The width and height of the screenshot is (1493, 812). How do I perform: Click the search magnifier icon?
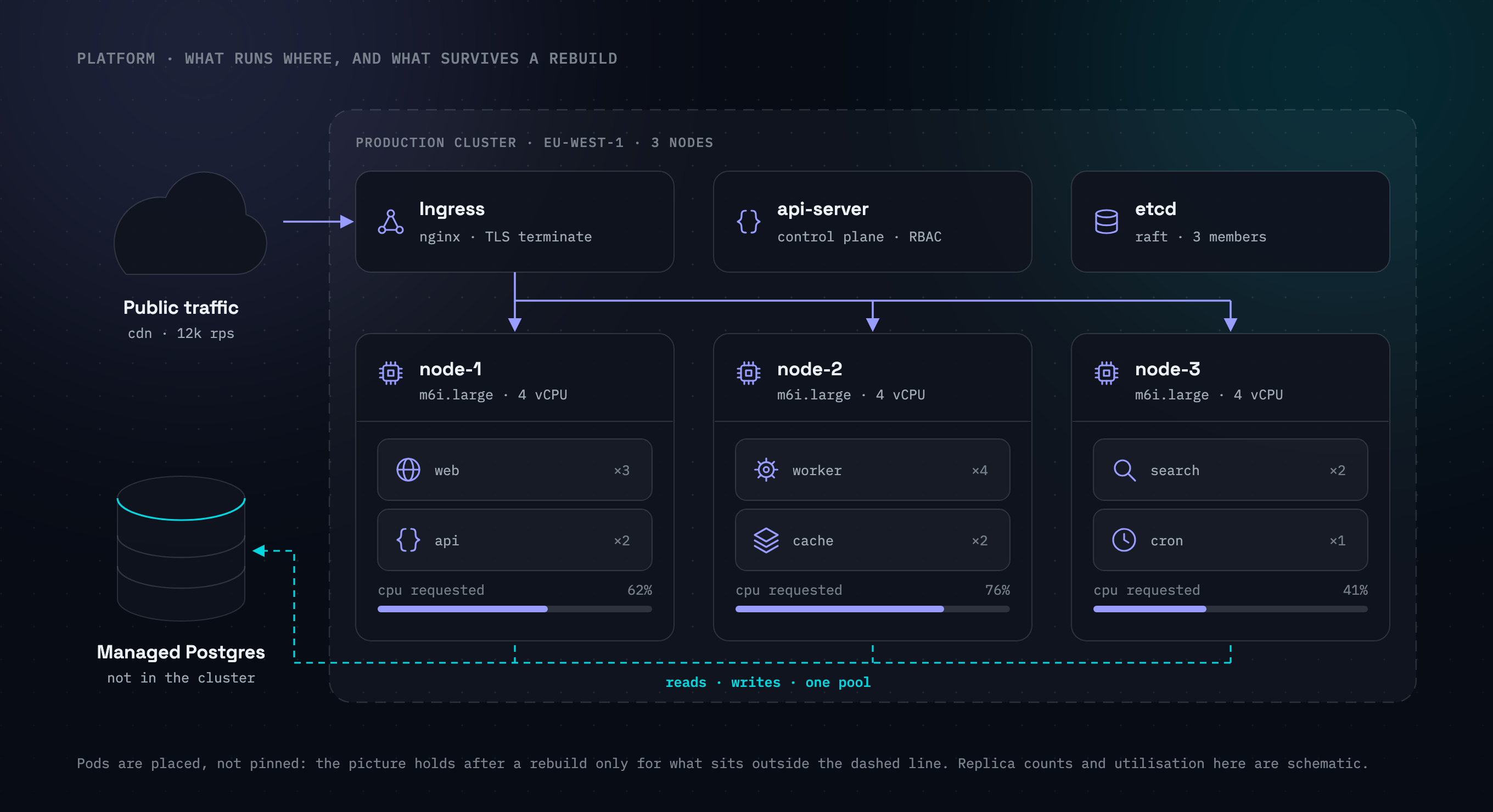[x=1124, y=470]
